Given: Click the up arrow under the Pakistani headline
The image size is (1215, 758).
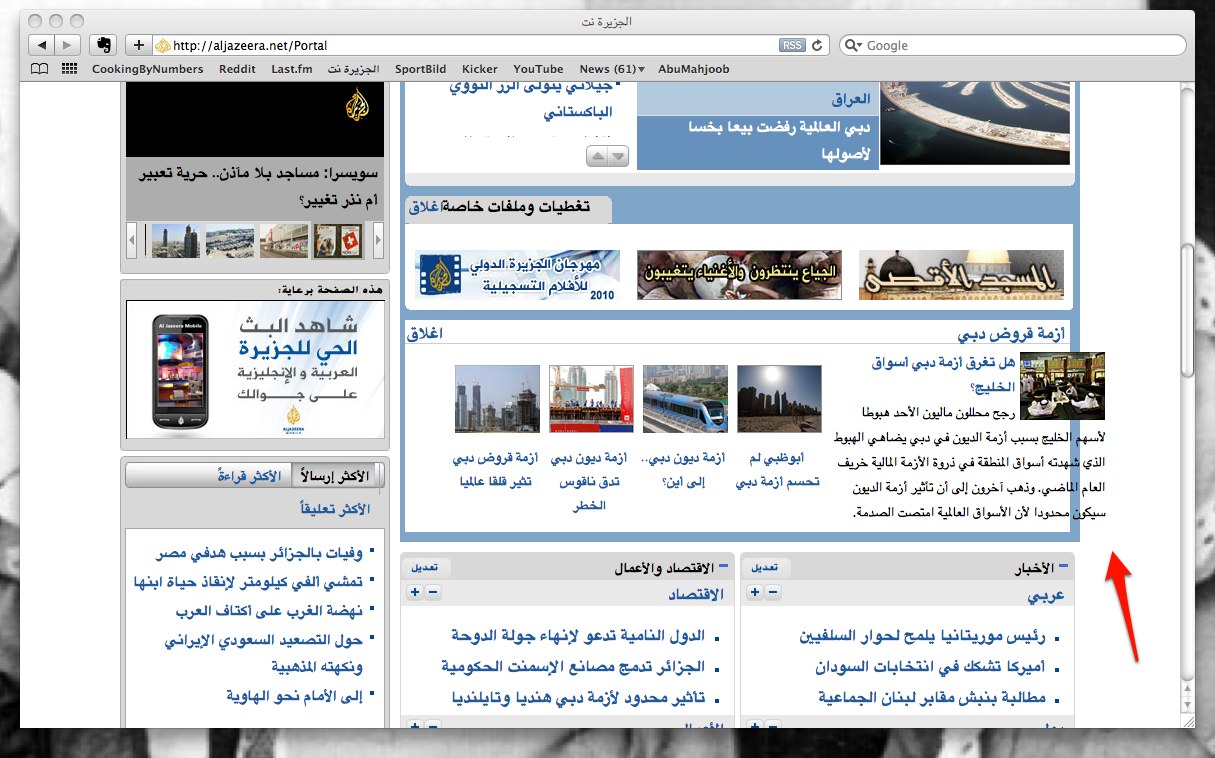Looking at the screenshot, I should (597, 156).
